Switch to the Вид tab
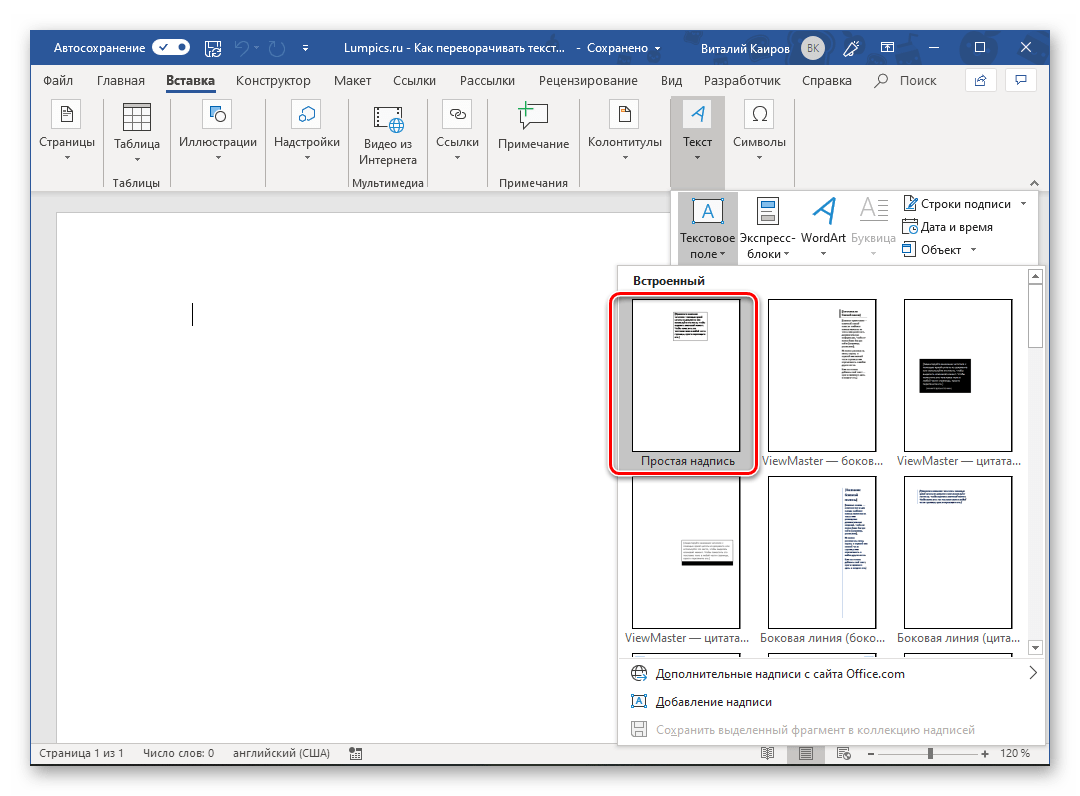The height and width of the screenshot is (796, 1080). pos(671,81)
